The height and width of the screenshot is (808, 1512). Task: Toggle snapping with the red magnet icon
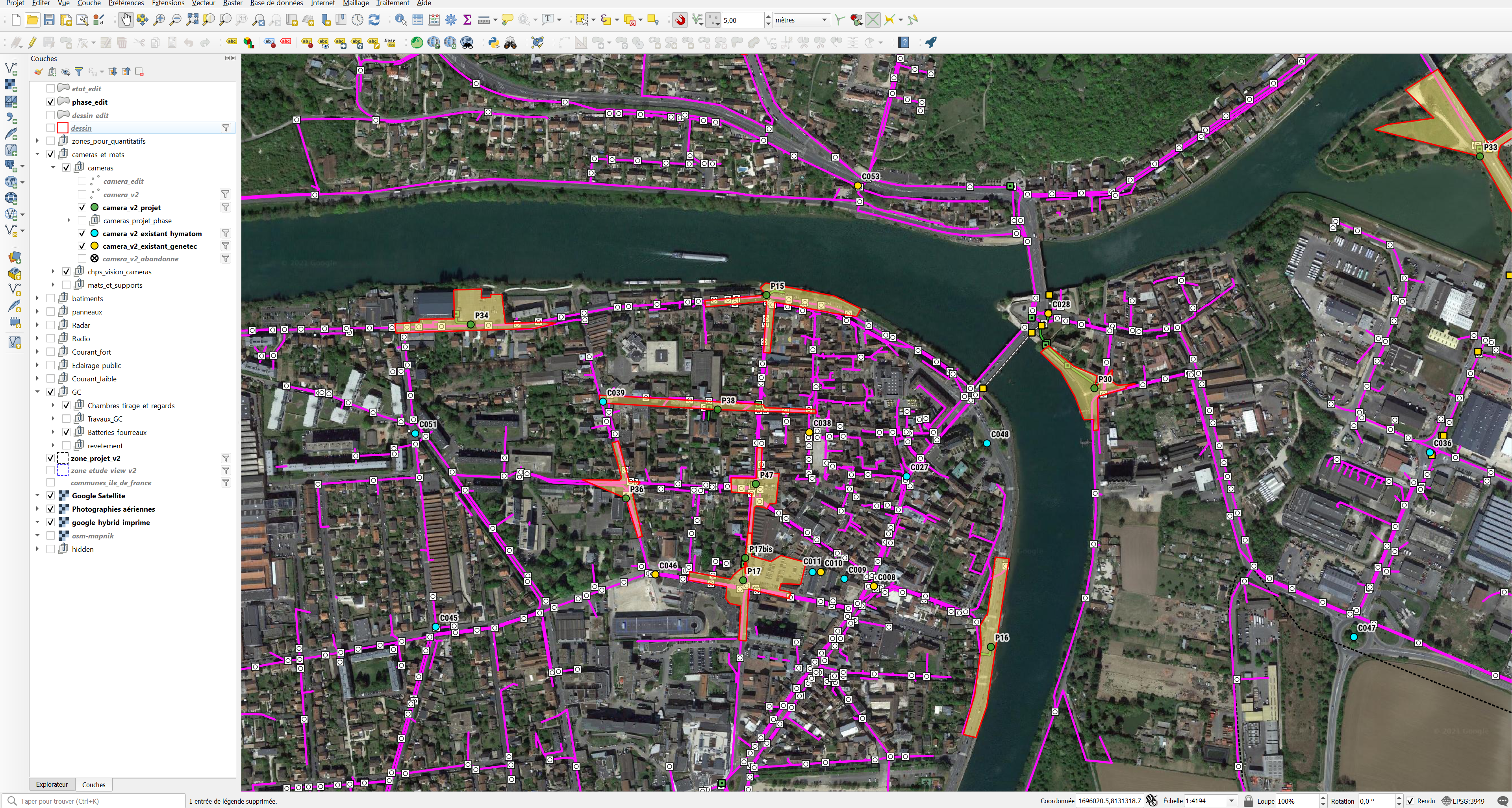(x=680, y=20)
